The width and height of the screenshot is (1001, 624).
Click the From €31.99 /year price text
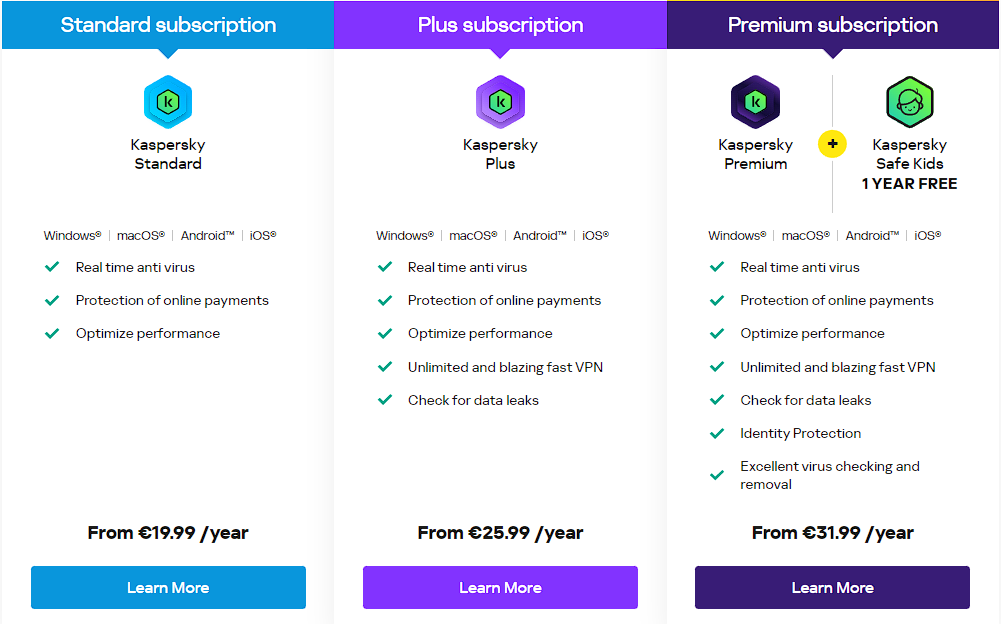pyautogui.click(x=832, y=533)
